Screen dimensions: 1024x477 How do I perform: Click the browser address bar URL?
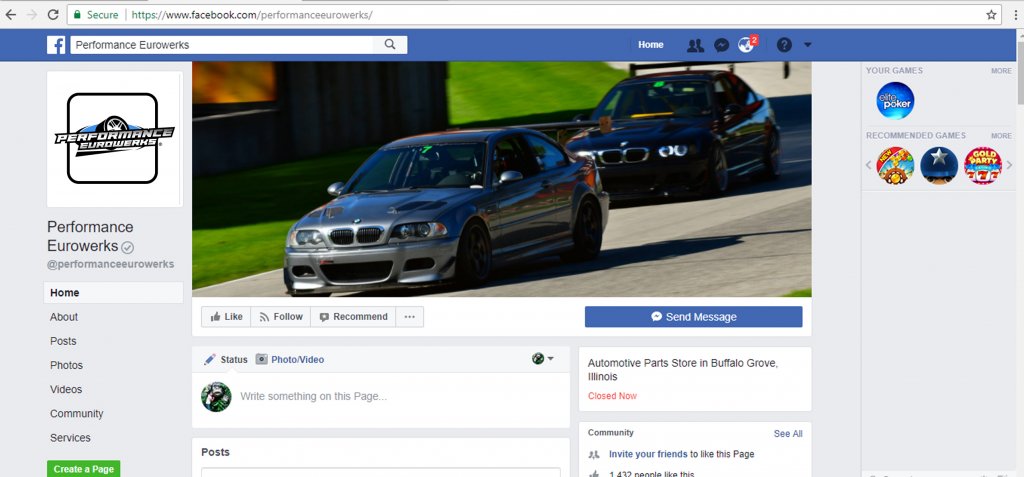coord(251,14)
